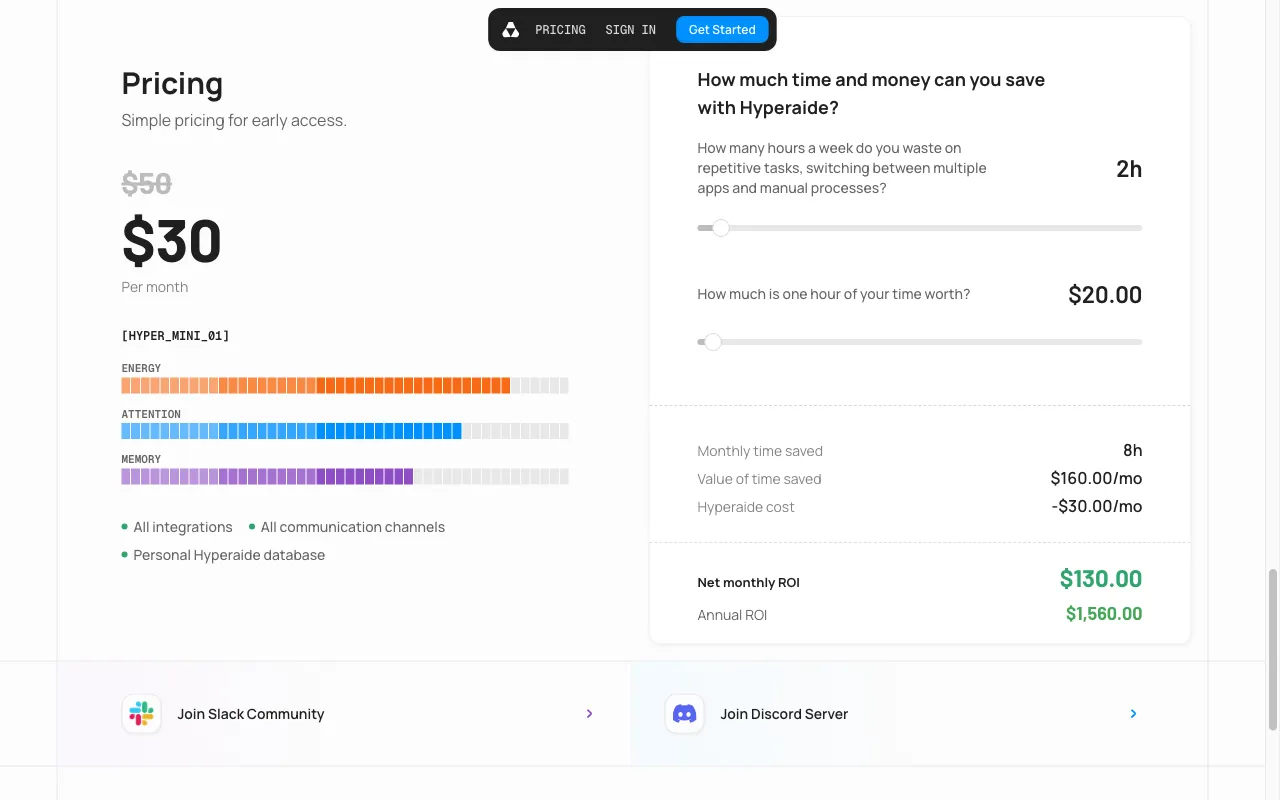Click the 'All integrations' feature item
Viewport: 1280px width, 800px height.
[x=178, y=527]
